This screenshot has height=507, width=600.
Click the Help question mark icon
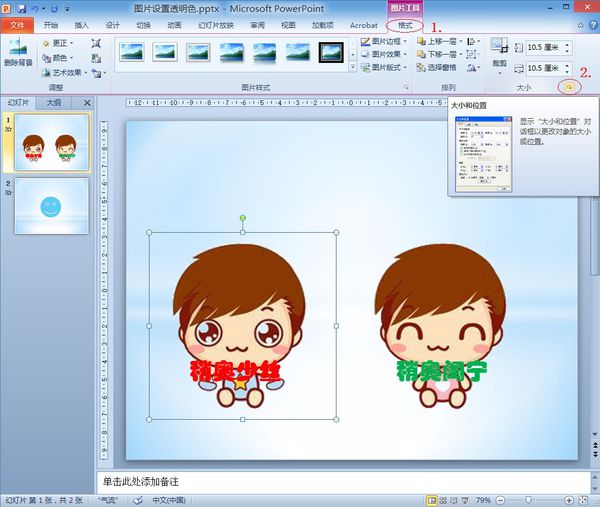[593, 25]
